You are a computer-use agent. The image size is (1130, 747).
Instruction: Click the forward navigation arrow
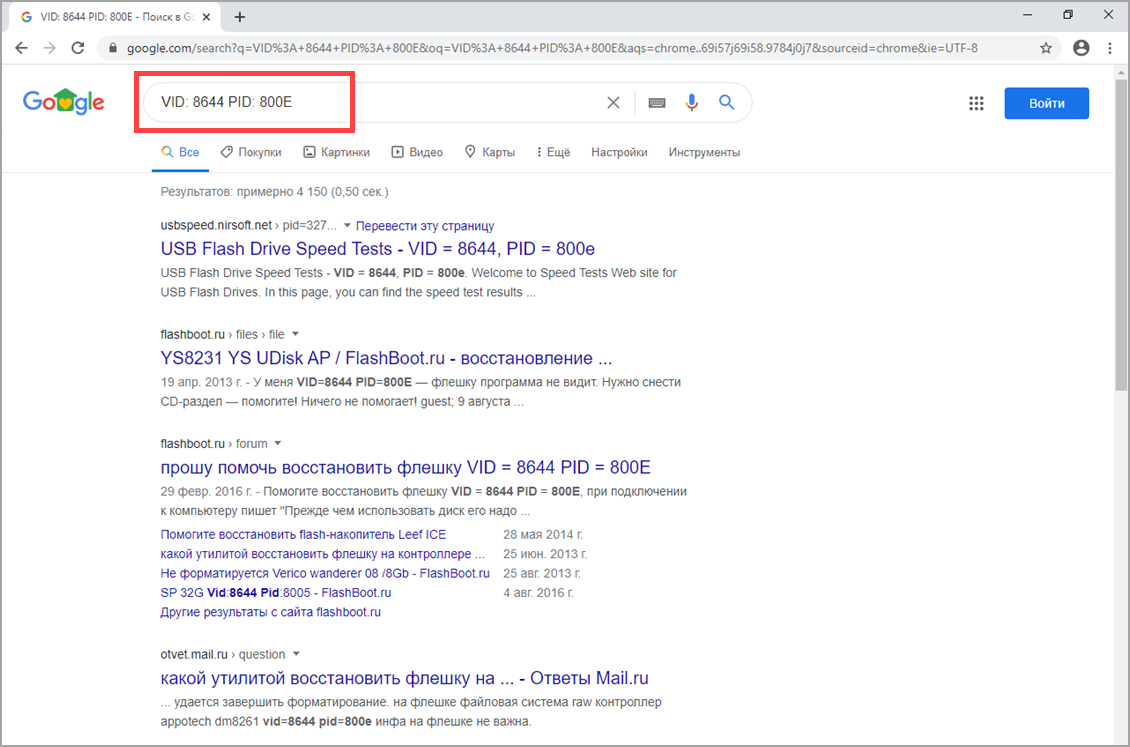click(50, 48)
